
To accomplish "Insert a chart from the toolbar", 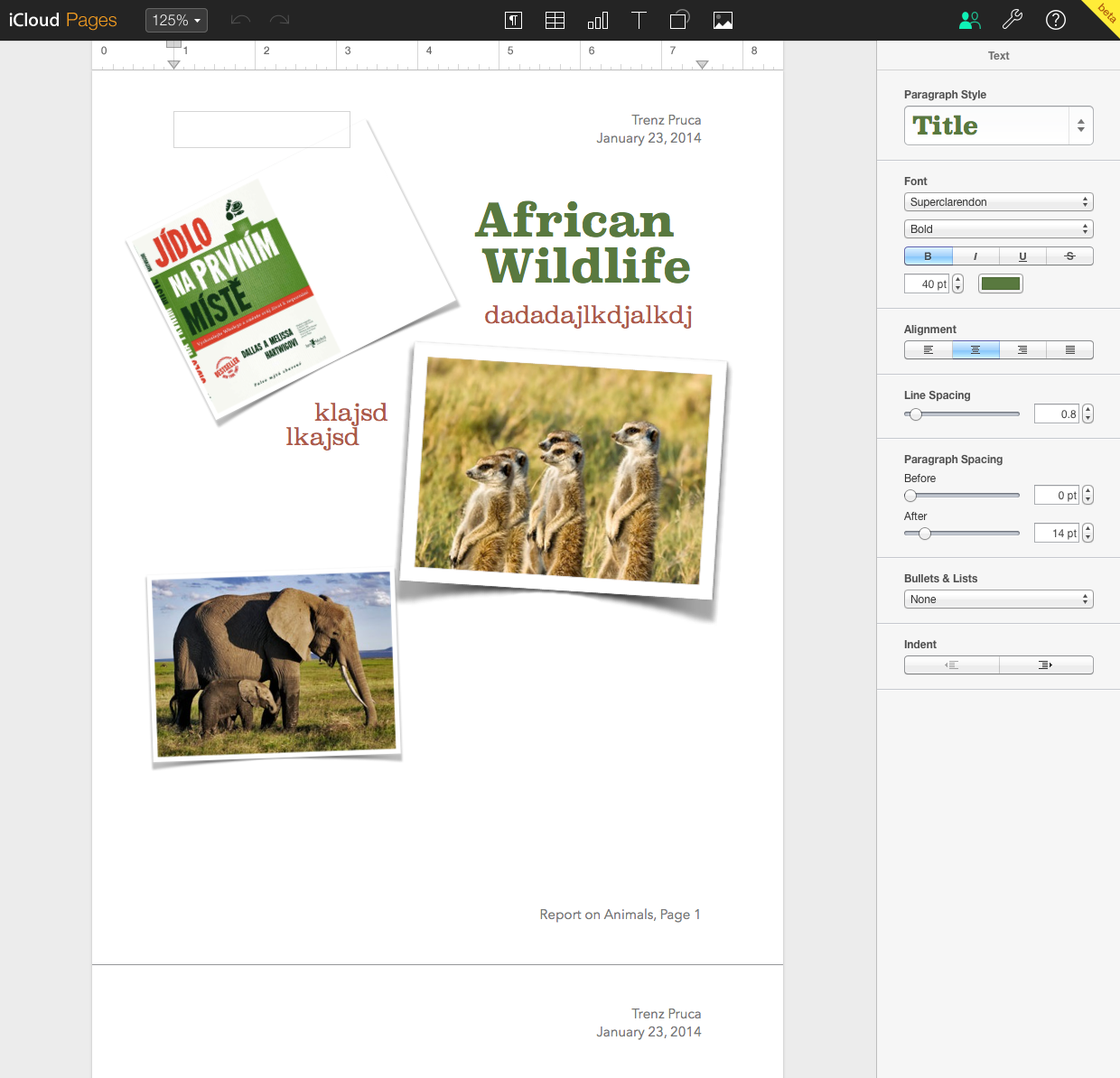I will tap(598, 20).
